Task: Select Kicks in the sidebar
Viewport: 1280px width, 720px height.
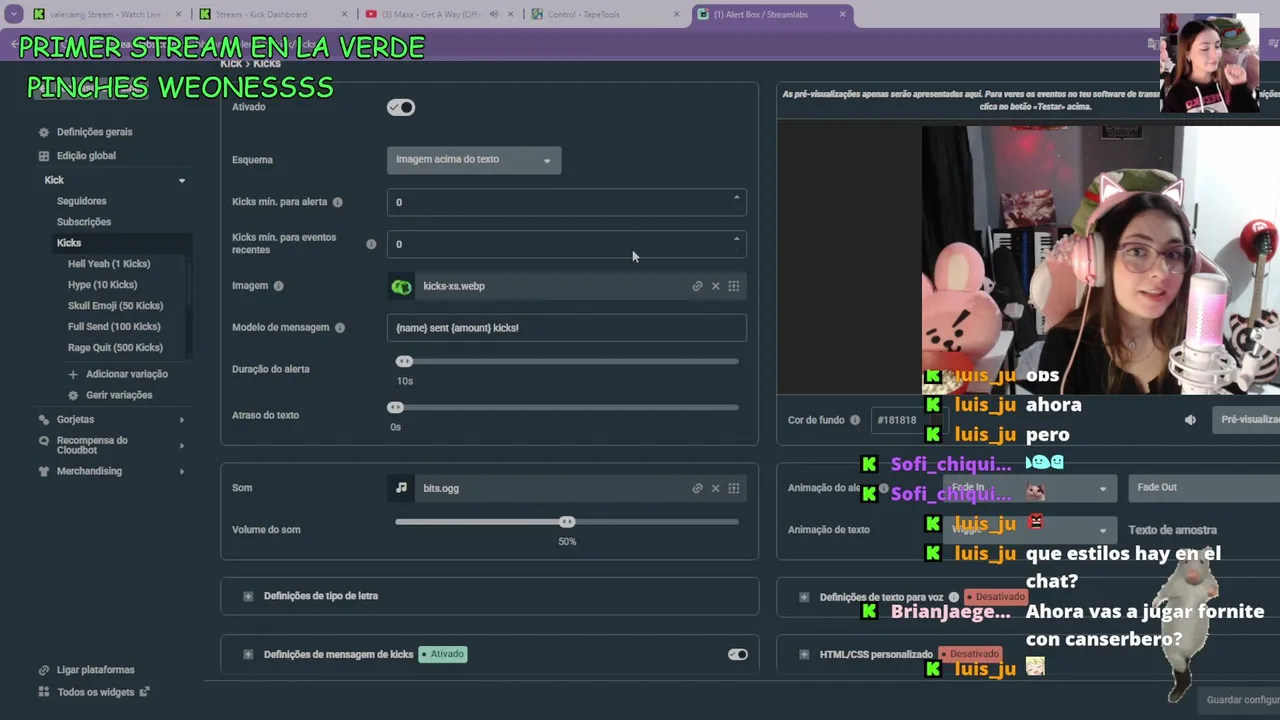Action: tap(69, 243)
